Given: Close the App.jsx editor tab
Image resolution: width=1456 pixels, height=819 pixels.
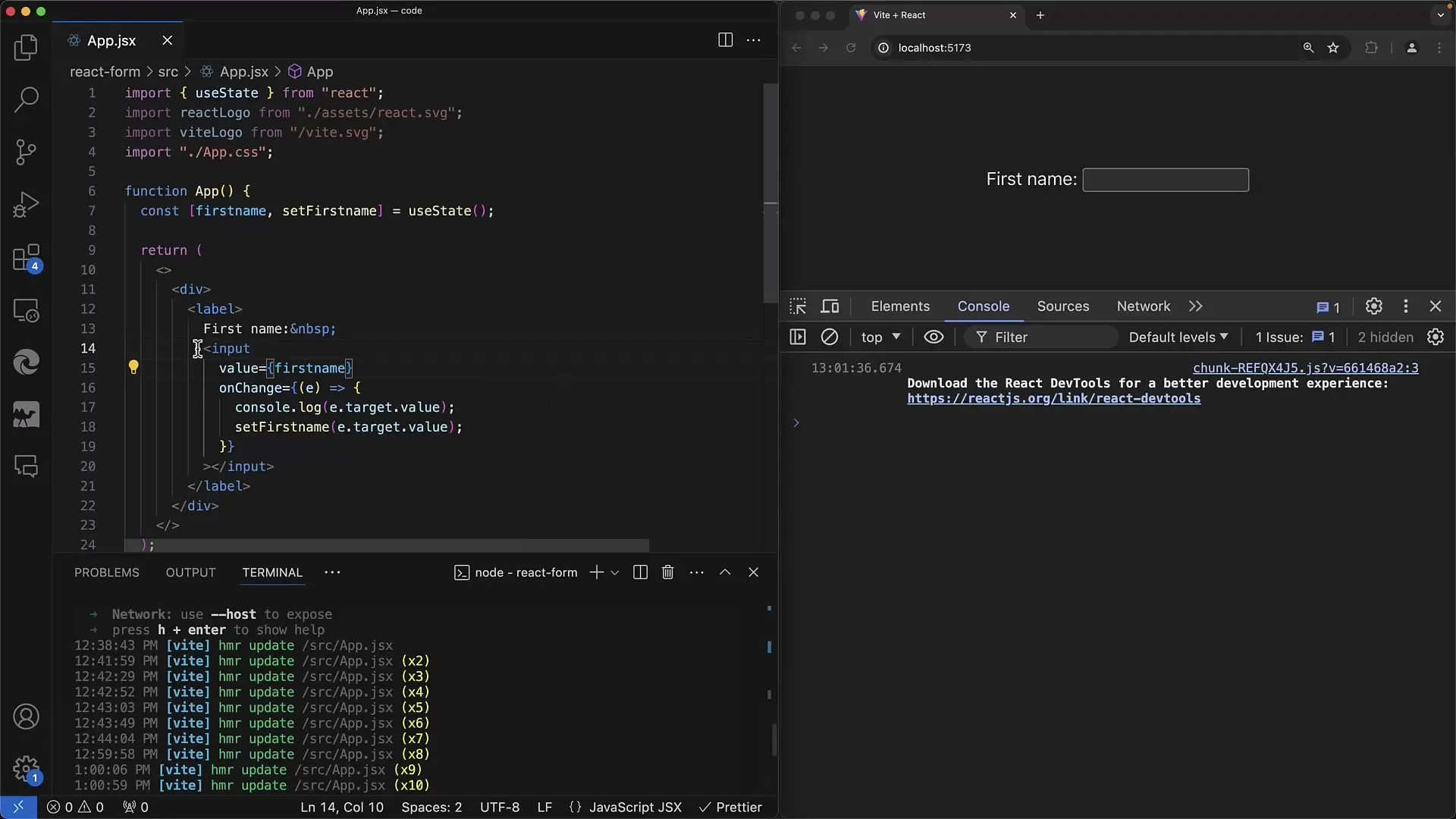Looking at the screenshot, I should 167,40.
